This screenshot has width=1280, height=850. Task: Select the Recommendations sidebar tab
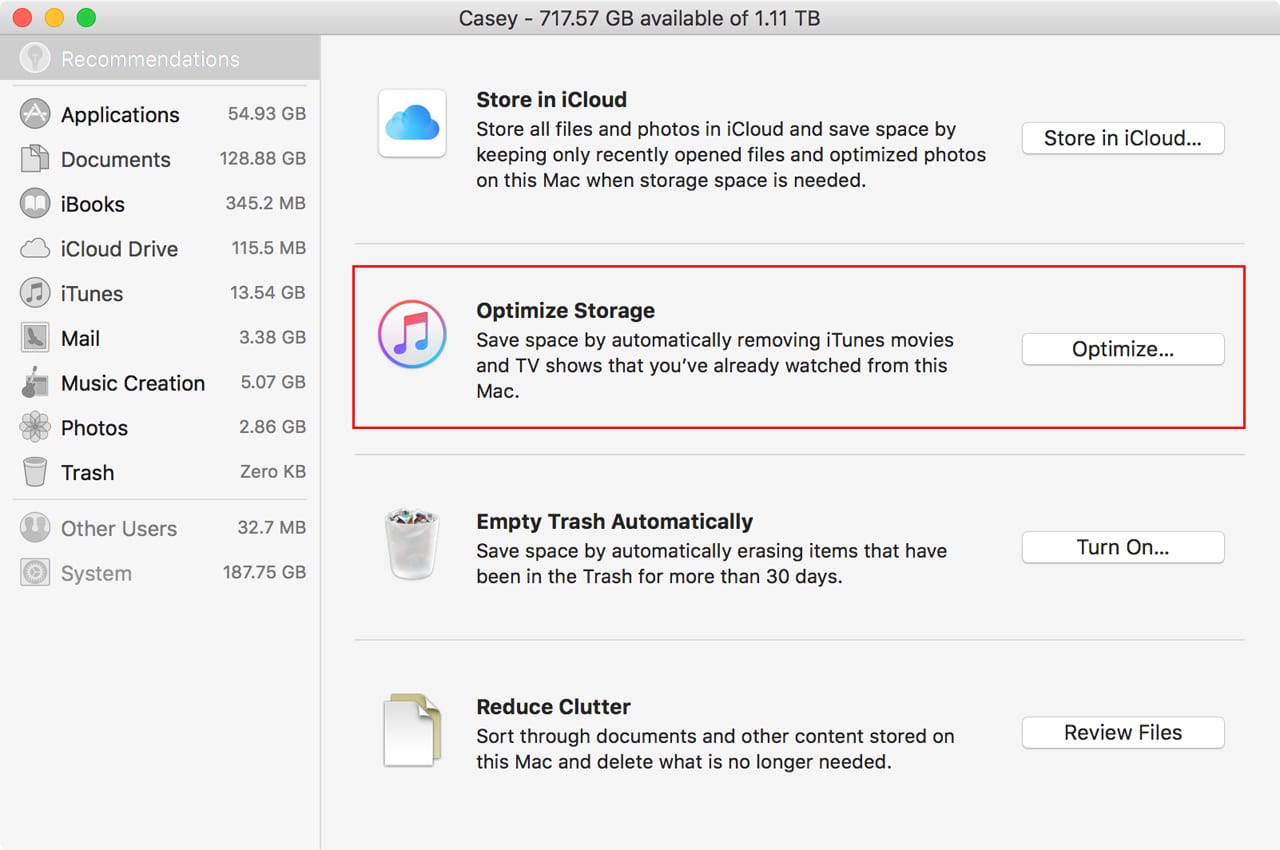click(150, 59)
